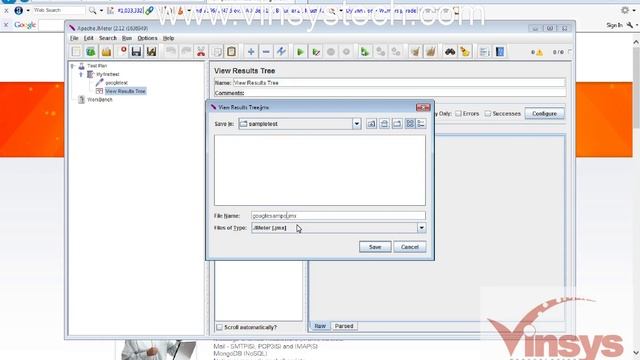Select Test Plan in the tree

pyautogui.click(x=97, y=66)
